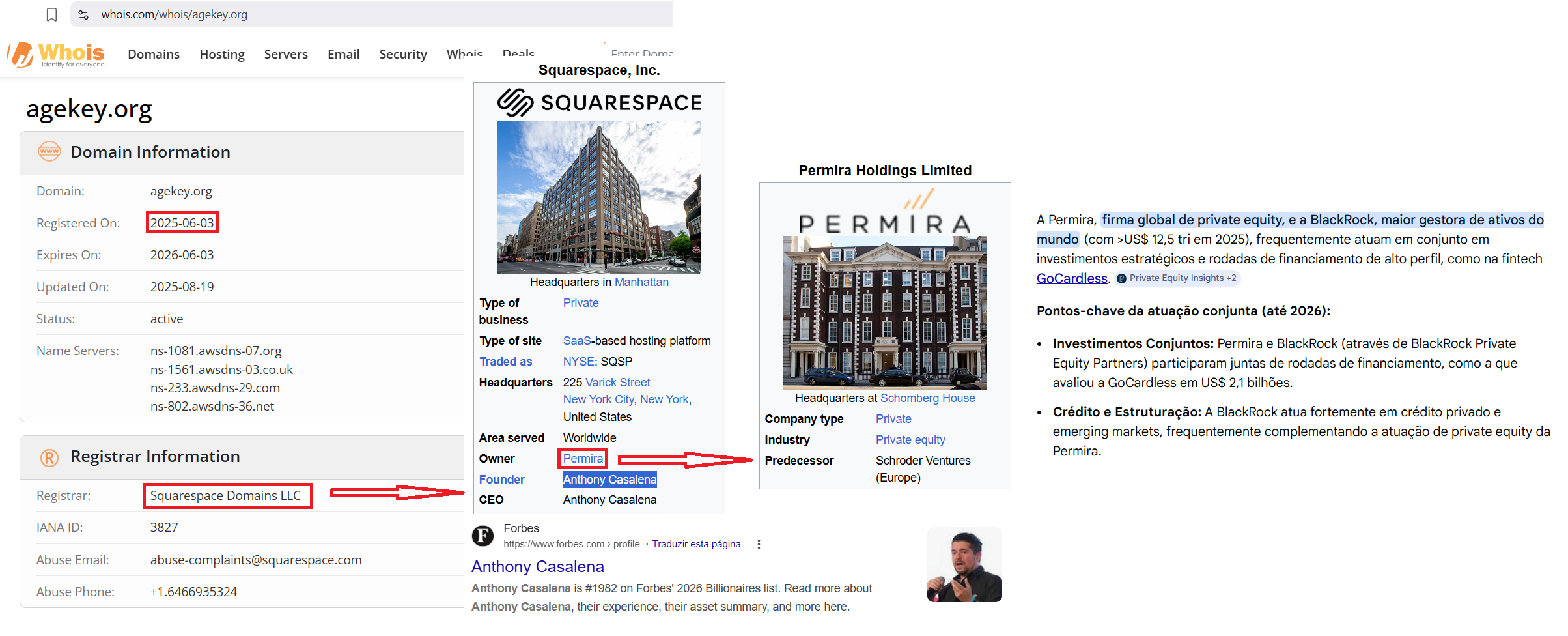Click the IANA ID value 3827
This screenshot has width=1568, height=636.
164,527
